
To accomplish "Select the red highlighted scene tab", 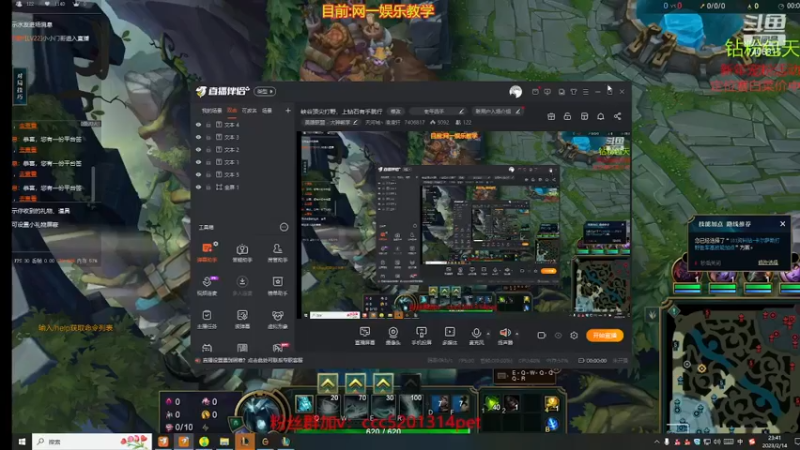I will [232, 111].
